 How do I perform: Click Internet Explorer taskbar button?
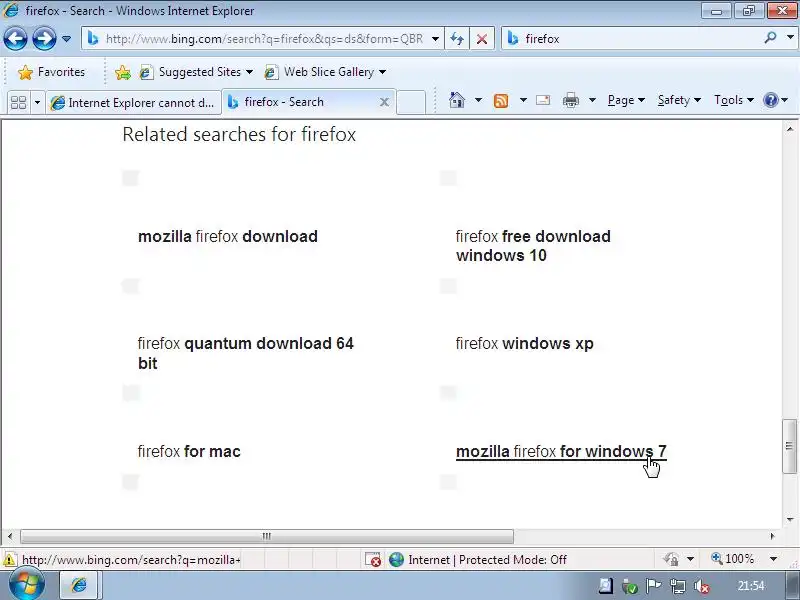pos(80,585)
